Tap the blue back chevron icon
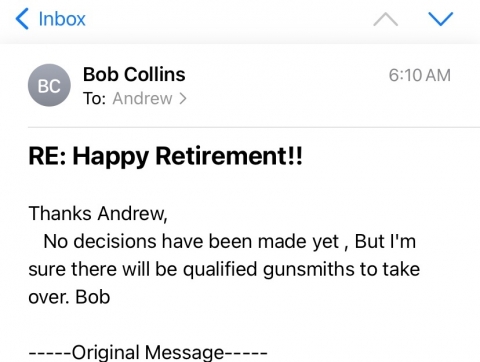 (x=22, y=19)
